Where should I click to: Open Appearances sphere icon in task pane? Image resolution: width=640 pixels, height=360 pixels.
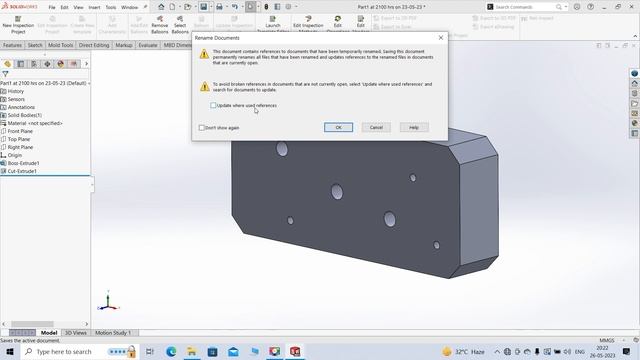[x=634, y=123]
